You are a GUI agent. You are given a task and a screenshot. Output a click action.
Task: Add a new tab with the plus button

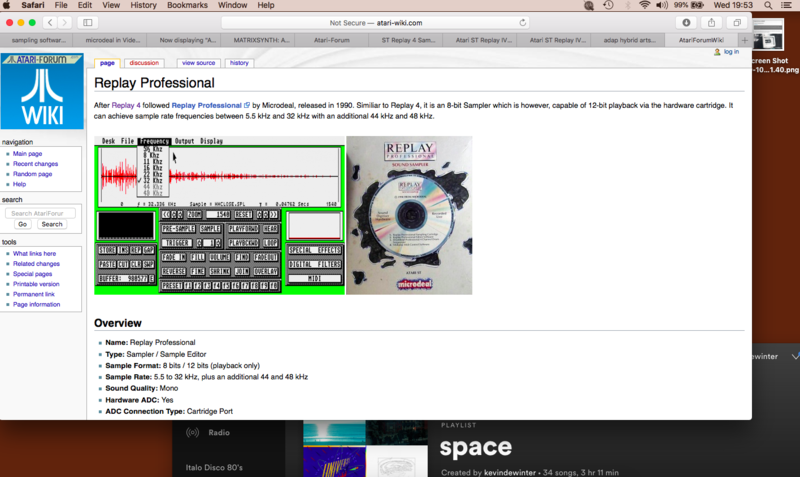[744, 40]
